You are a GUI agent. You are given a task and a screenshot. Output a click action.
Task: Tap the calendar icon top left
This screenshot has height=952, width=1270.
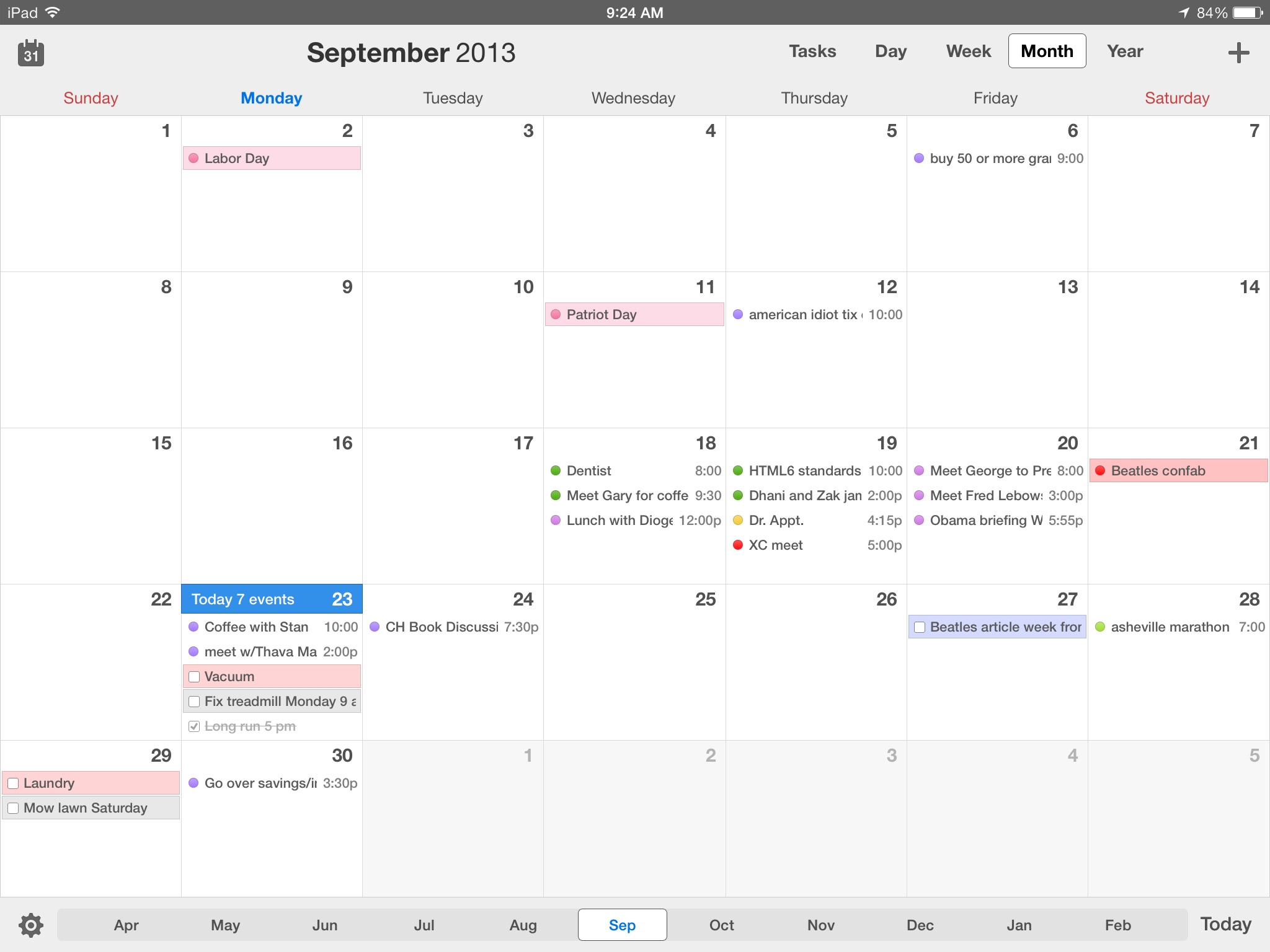coord(30,50)
